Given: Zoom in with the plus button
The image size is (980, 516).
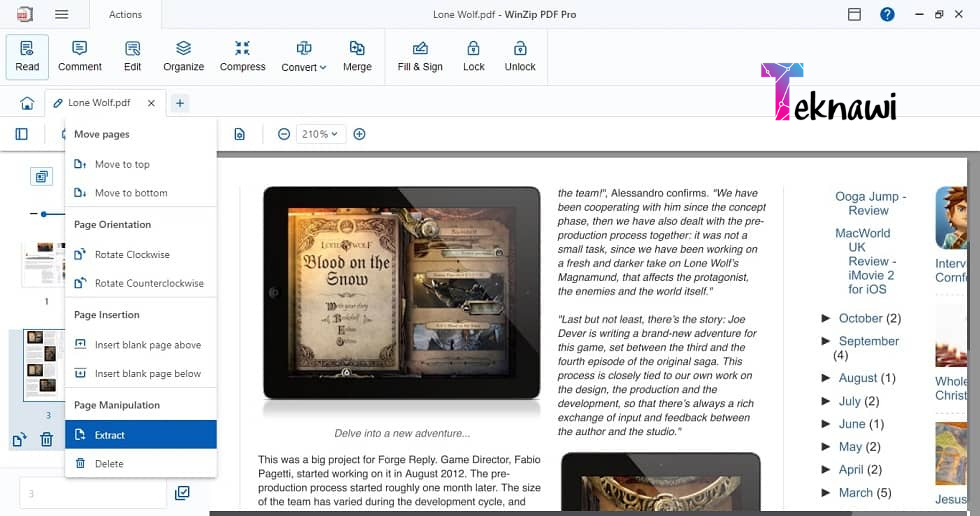Looking at the screenshot, I should pos(359,134).
